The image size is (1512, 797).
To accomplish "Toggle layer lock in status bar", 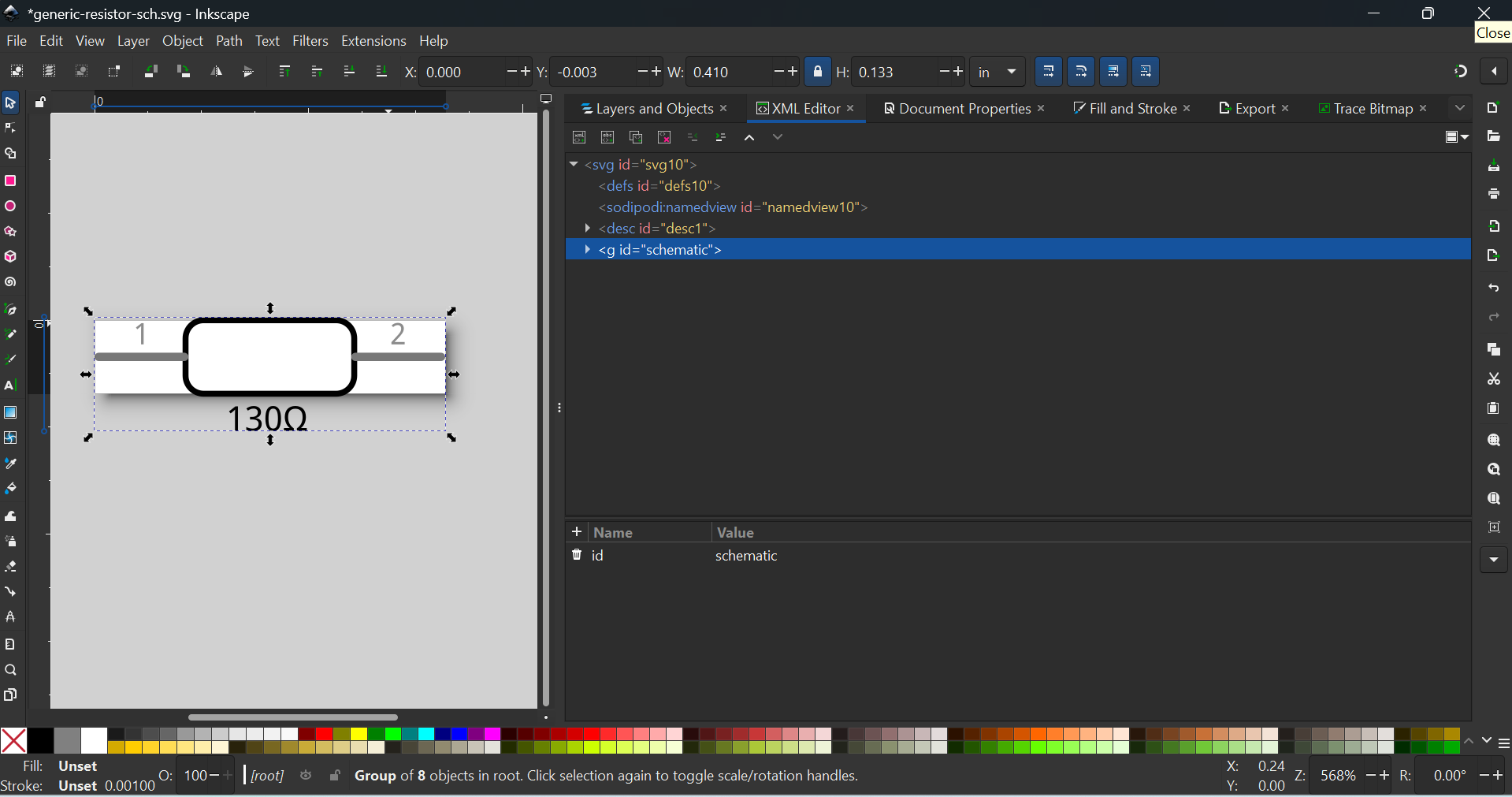I will (335, 776).
